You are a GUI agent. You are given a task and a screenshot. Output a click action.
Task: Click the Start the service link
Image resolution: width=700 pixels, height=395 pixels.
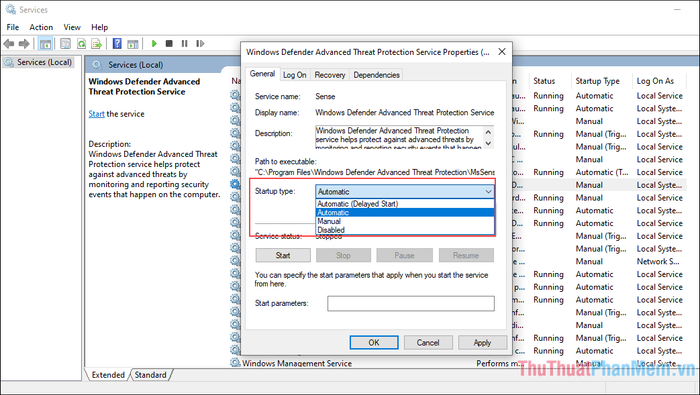coord(96,114)
